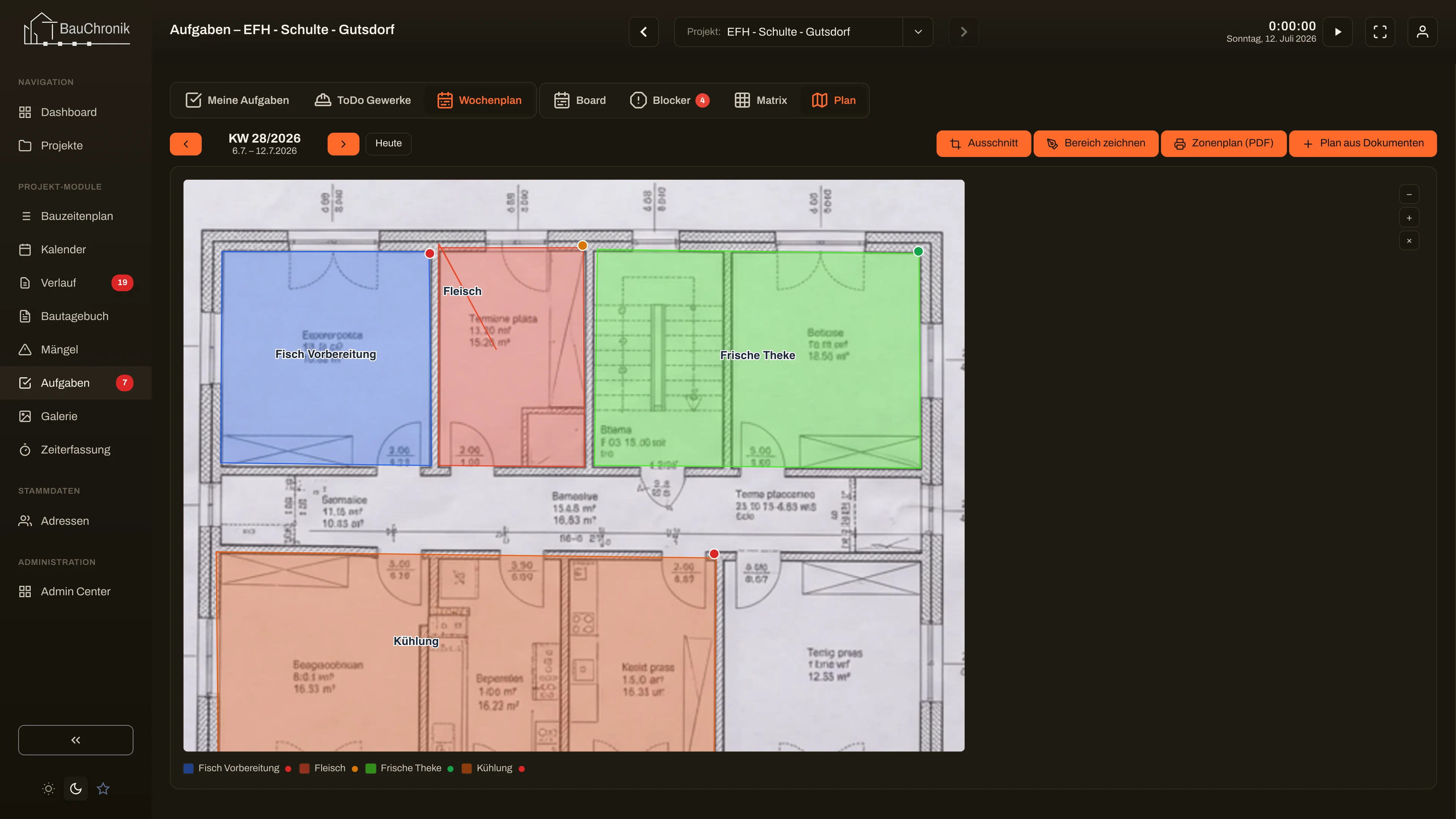This screenshot has width=1456, height=819.
Task: Go to next project arrow
Action: click(964, 31)
